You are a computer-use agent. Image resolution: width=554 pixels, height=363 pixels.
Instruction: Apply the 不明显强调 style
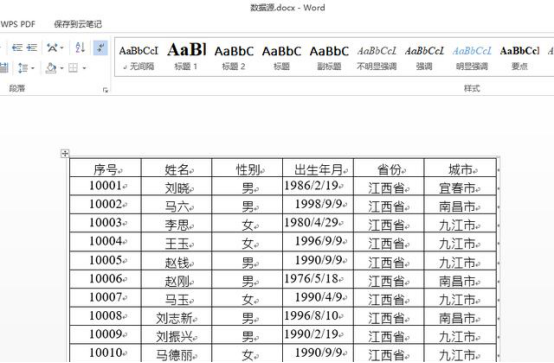(377, 57)
